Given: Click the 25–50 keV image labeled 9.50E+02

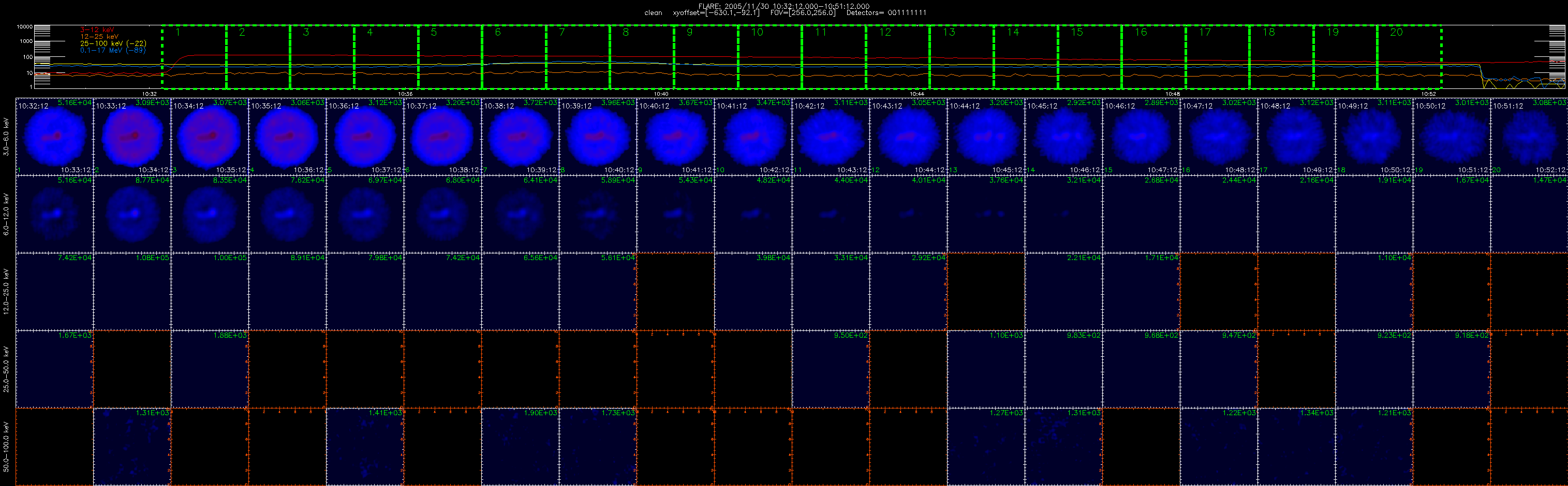Looking at the screenshot, I should point(832,369).
